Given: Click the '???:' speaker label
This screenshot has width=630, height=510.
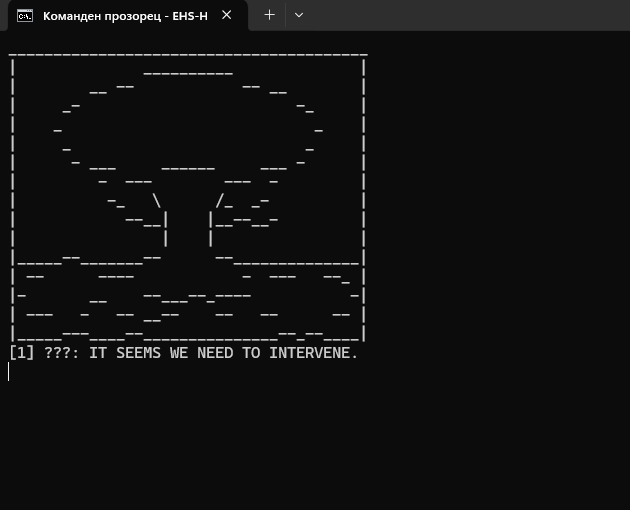Looking at the screenshot, I should [62, 353].
